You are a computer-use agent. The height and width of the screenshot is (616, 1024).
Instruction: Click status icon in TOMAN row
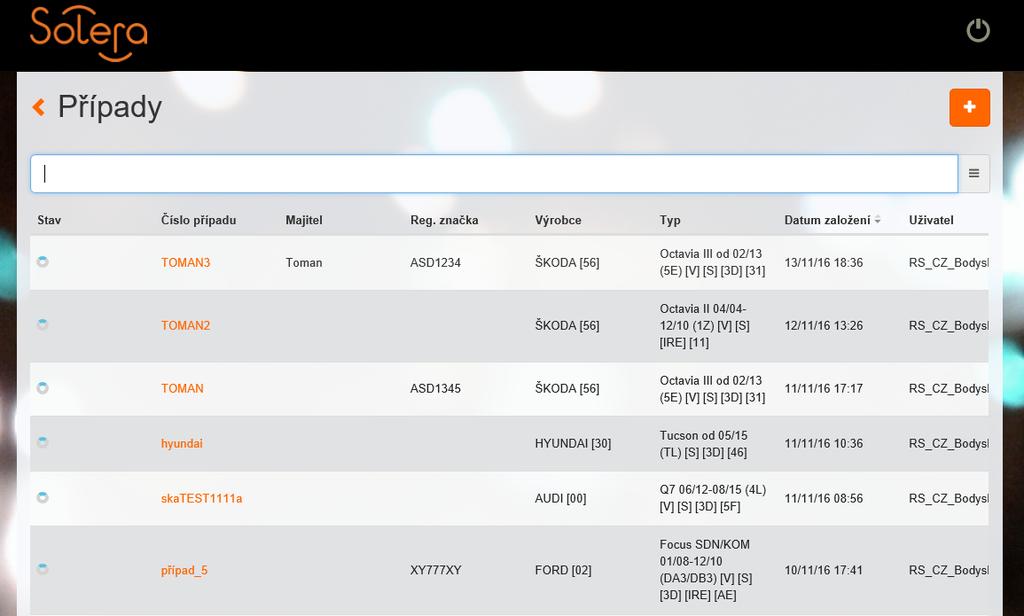pyautogui.click(x=42, y=388)
